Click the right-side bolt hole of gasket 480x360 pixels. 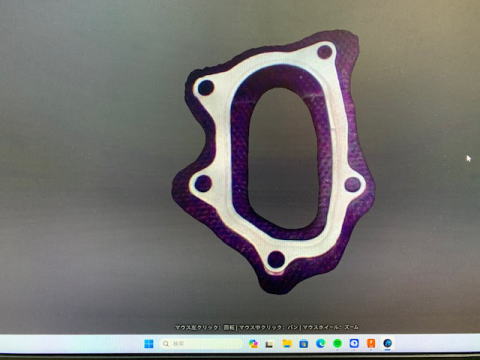click(x=353, y=185)
